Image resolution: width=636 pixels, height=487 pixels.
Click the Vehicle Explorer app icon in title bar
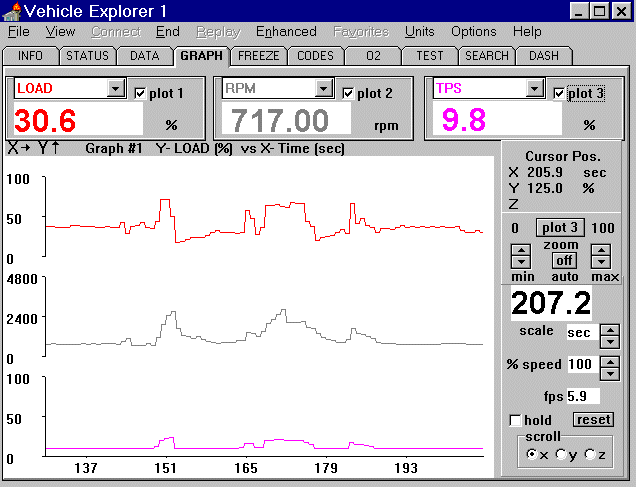[11, 11]
